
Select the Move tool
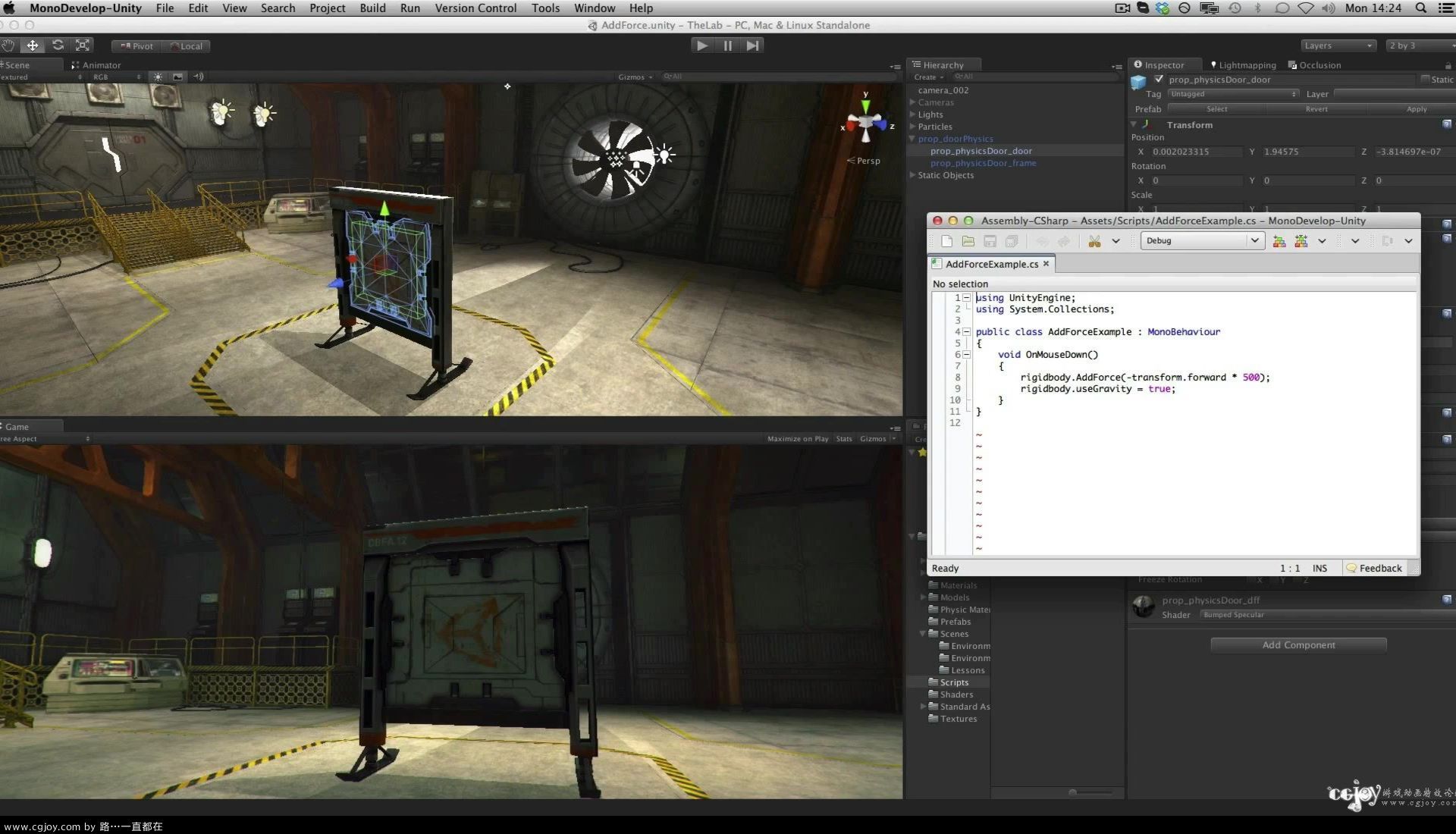click(33, 45)
